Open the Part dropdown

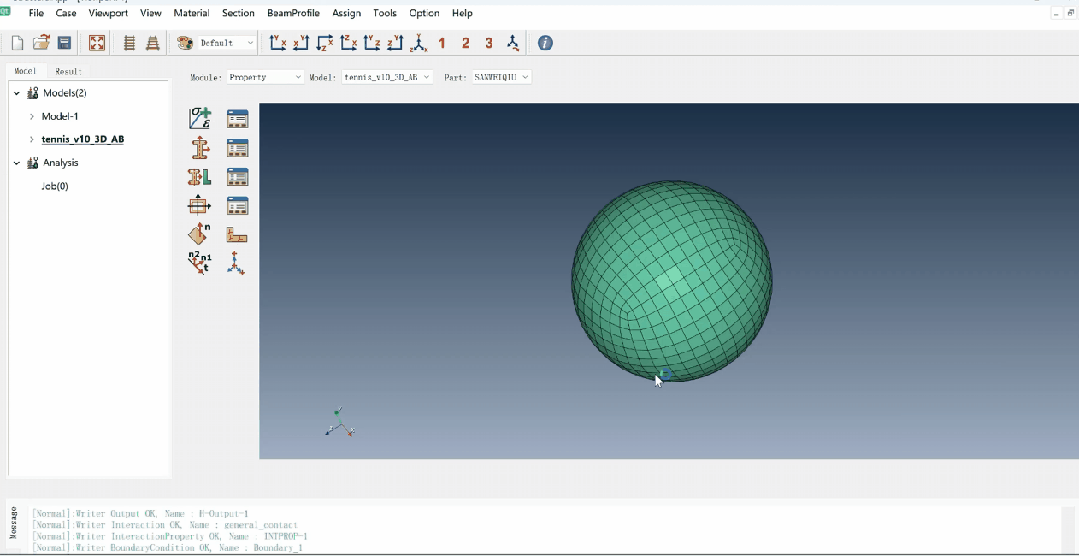click(x=502, y=77)
